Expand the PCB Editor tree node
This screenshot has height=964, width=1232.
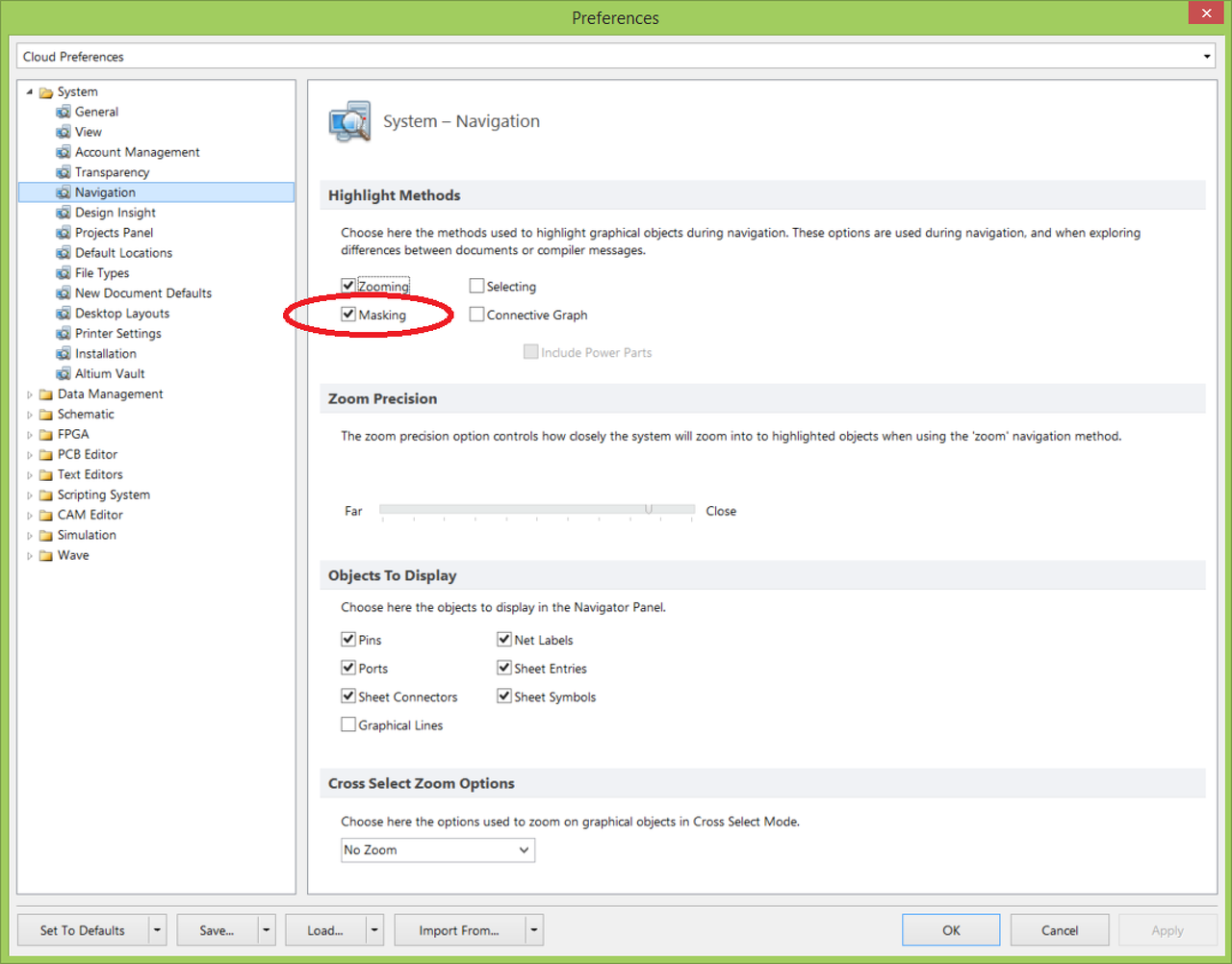tap(30, 455)
